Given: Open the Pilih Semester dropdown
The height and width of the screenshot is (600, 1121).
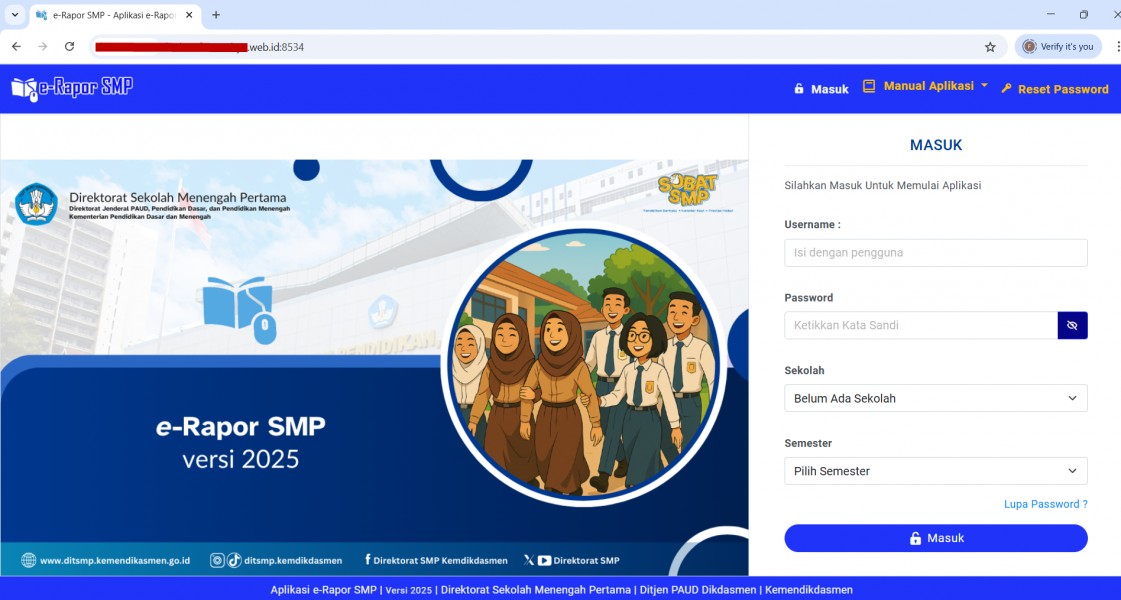Looking at the screenshot, I should [936, 471].
